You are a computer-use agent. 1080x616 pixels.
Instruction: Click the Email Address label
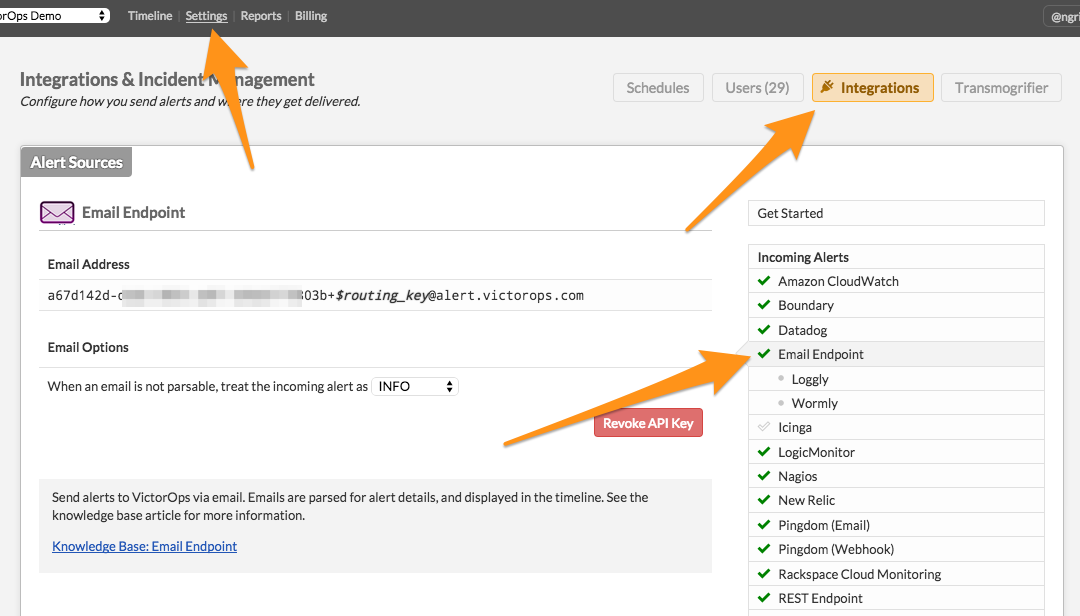point(88,264)
